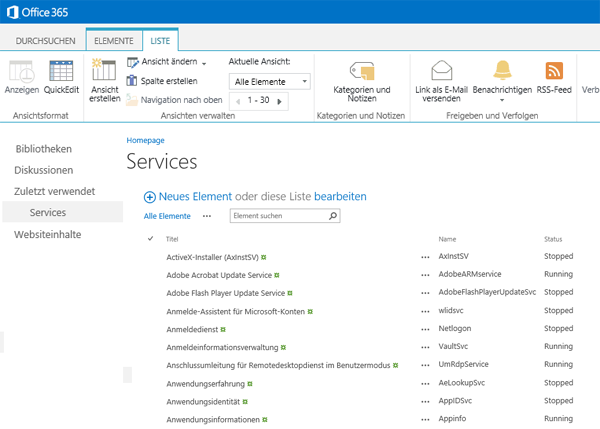600x429 pixels.
Task: Click the Office 365 logo
Action: click(38, 12)
